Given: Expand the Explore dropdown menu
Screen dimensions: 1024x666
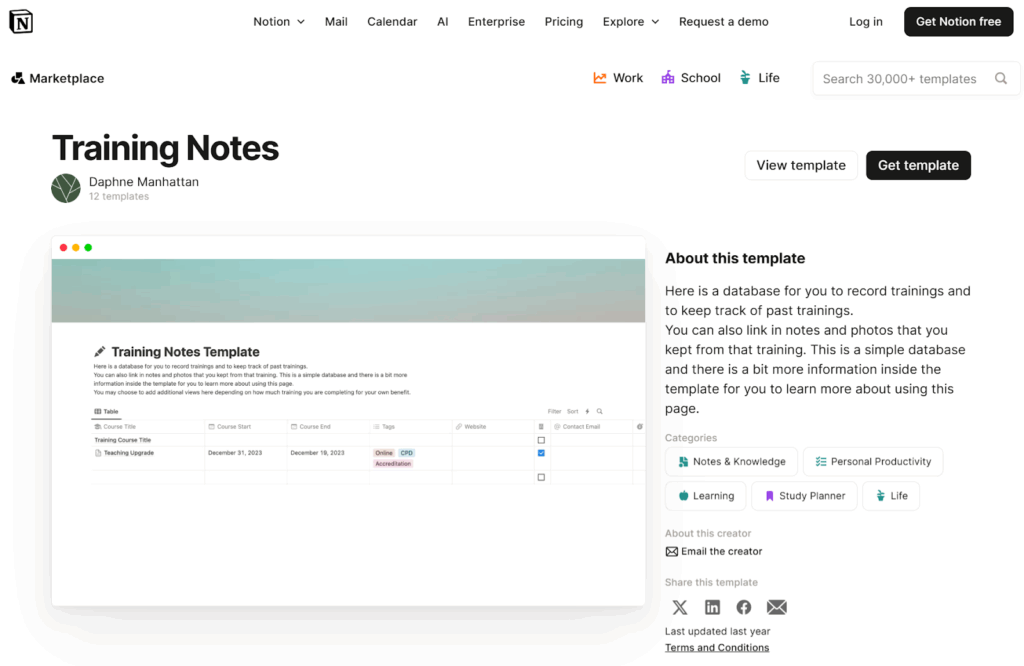Looking at the screenshot, I should [x=631, y=22].
